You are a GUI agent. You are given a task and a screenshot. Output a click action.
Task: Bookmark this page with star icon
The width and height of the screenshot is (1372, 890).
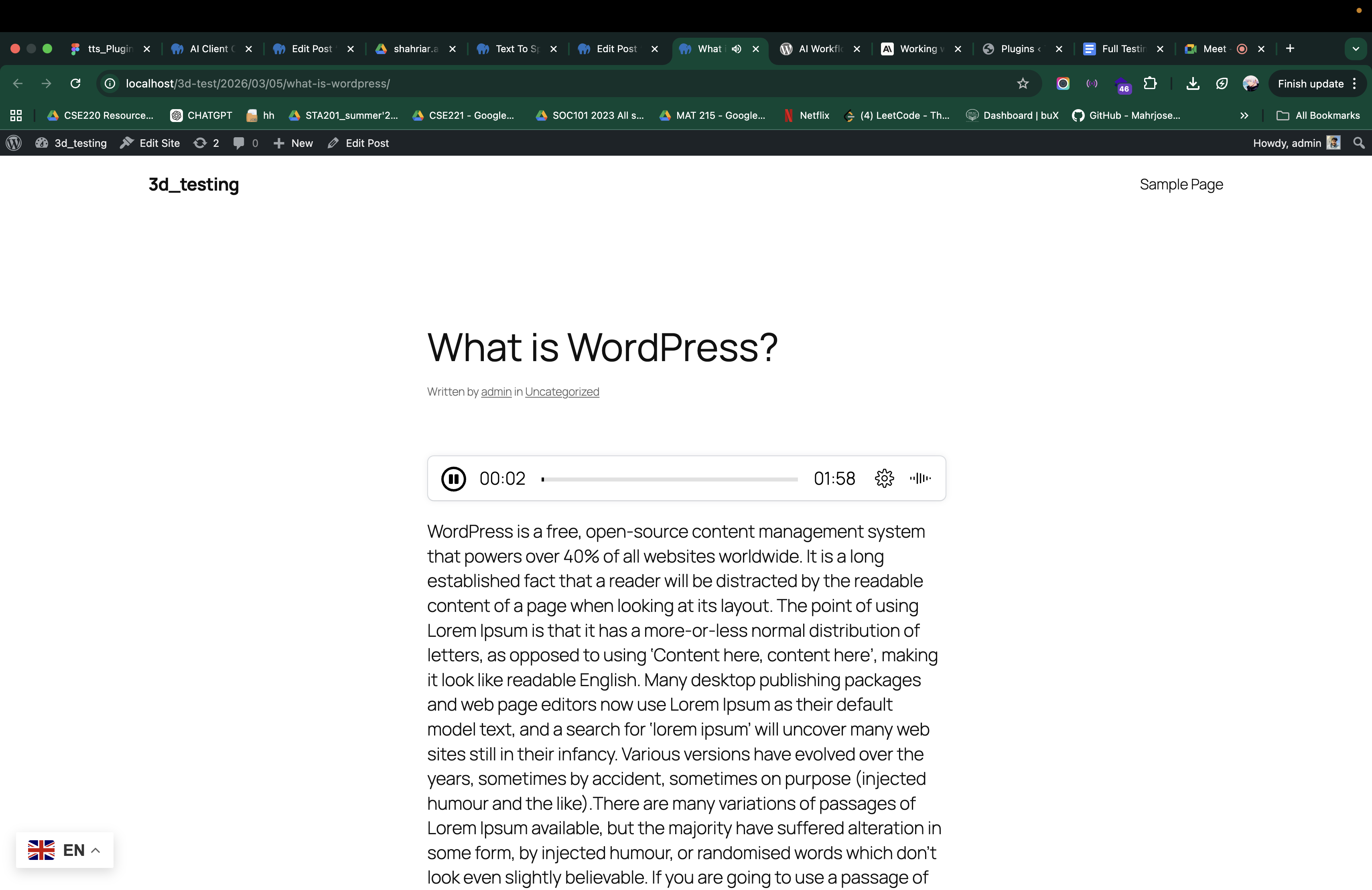[x=1023, y=83]
